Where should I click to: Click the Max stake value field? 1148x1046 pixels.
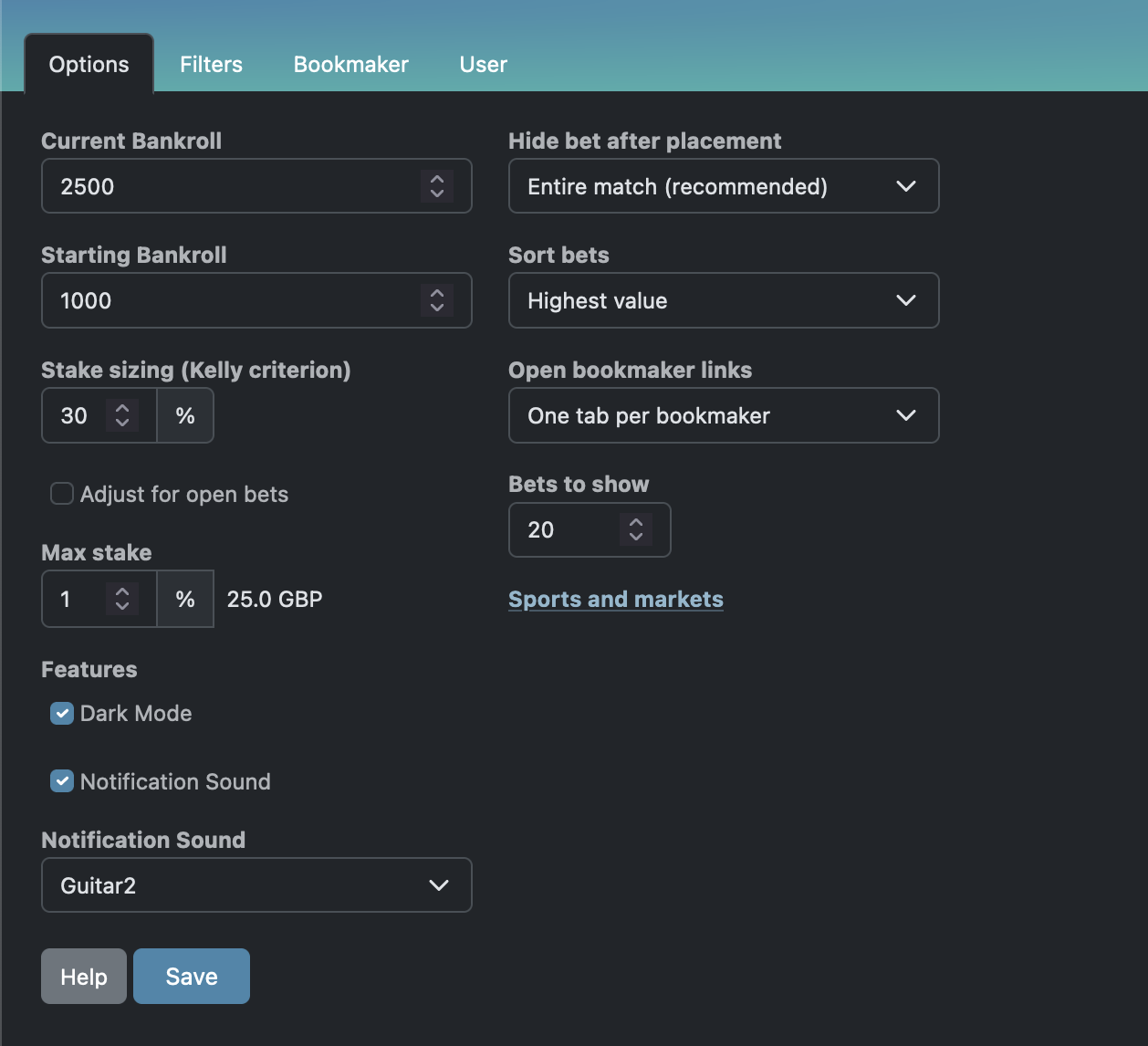(x=99, y=599)
